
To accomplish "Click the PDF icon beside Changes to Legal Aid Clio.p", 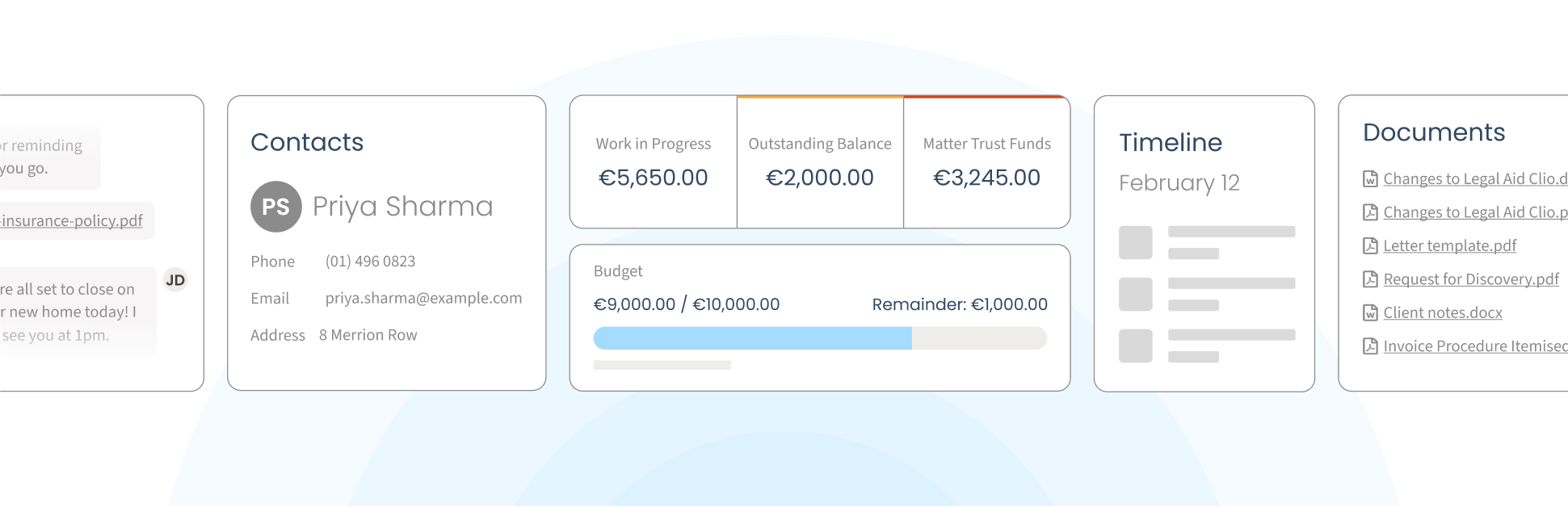I will point(1370,212).
